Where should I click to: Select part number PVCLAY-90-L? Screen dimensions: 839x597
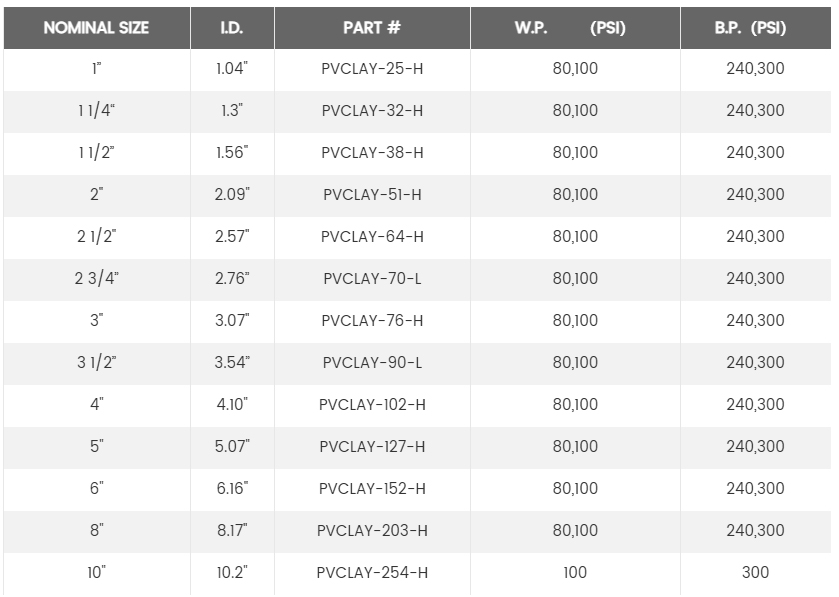click(372, 363)
